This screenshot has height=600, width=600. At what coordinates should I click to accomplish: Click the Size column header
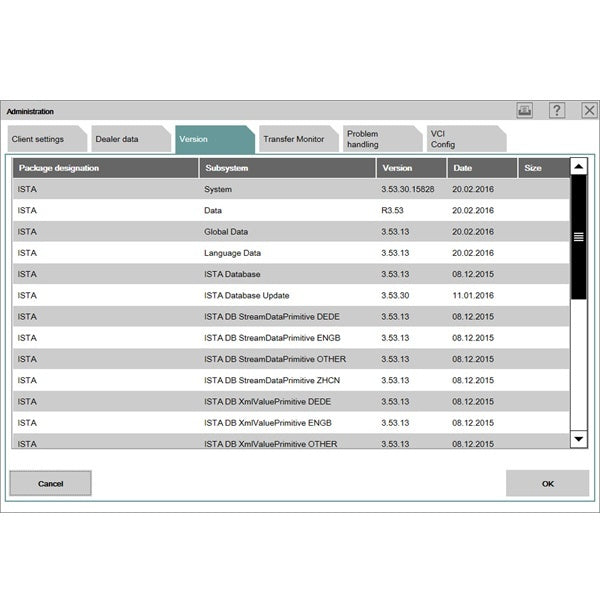[544, 168]
